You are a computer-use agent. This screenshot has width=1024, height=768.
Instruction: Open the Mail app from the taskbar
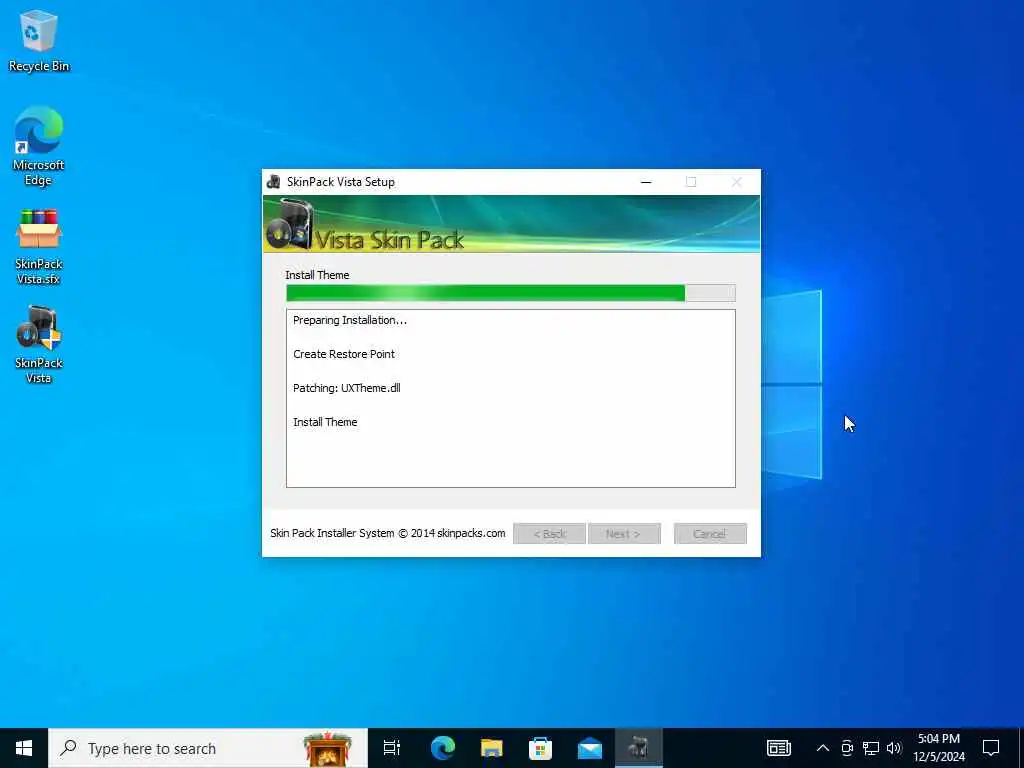coord(590,748)
